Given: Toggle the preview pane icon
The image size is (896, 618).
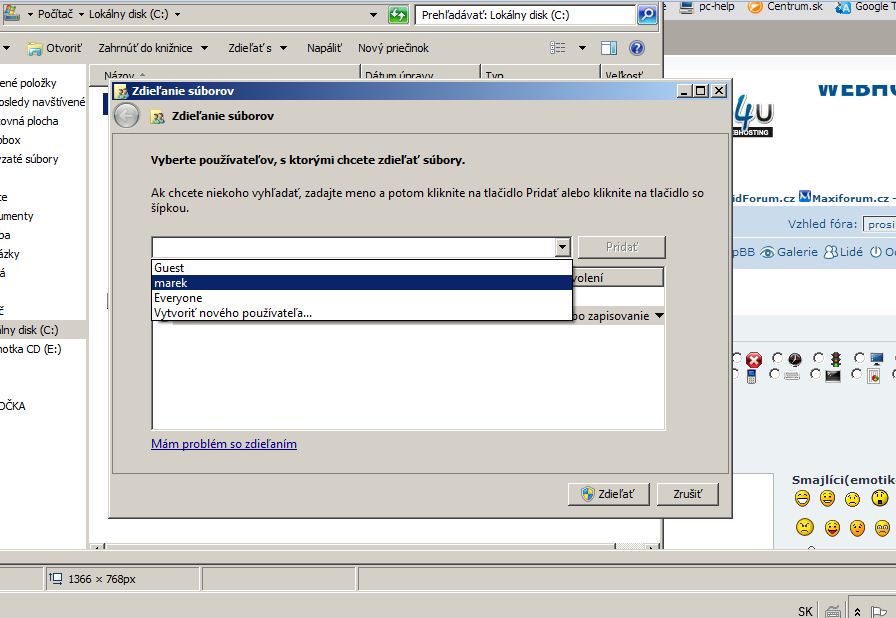Looking at the screenshot, I should click(x=609, y=48).
